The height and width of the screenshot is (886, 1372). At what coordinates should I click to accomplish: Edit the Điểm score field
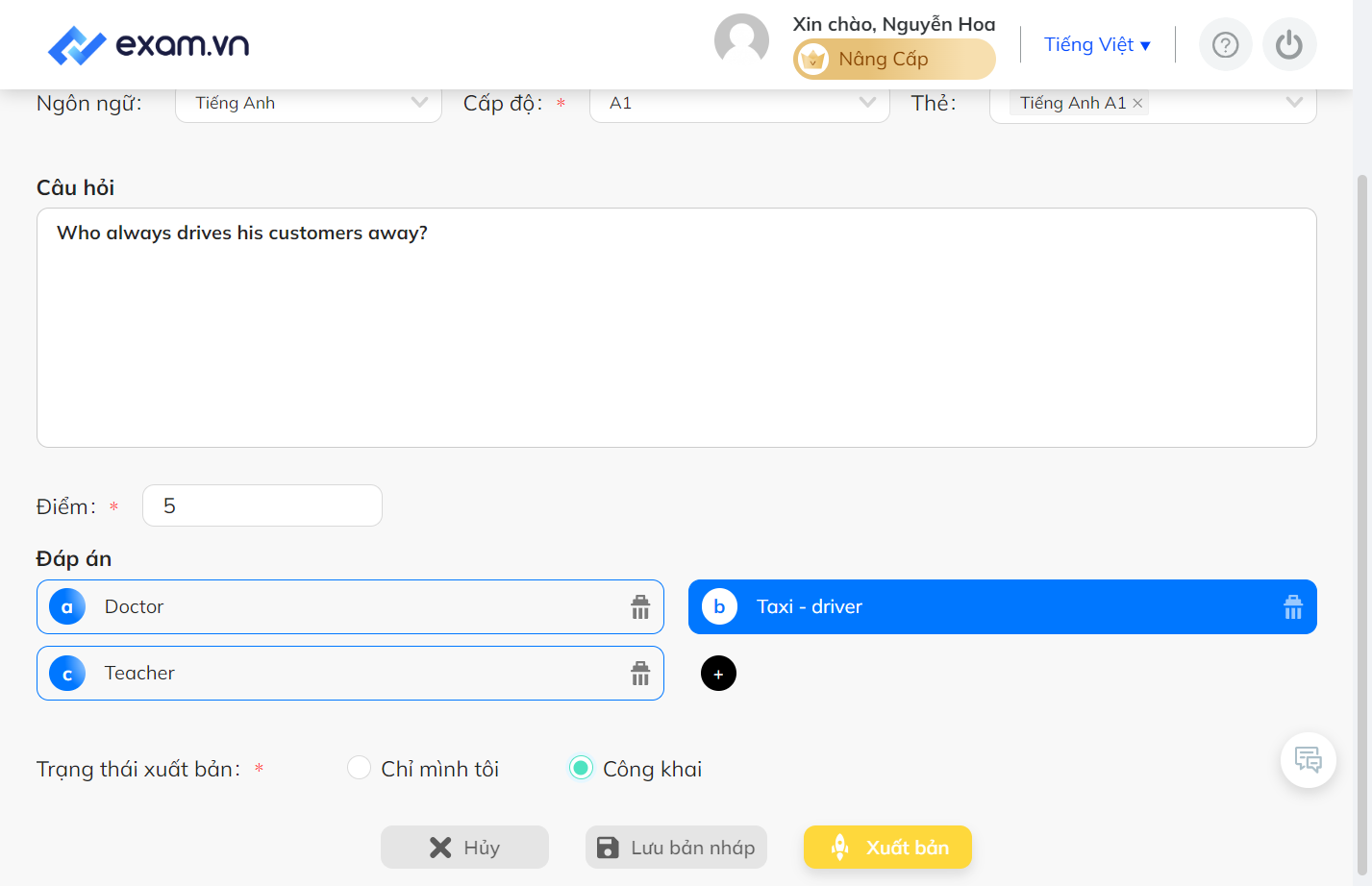tap(262, 505)
